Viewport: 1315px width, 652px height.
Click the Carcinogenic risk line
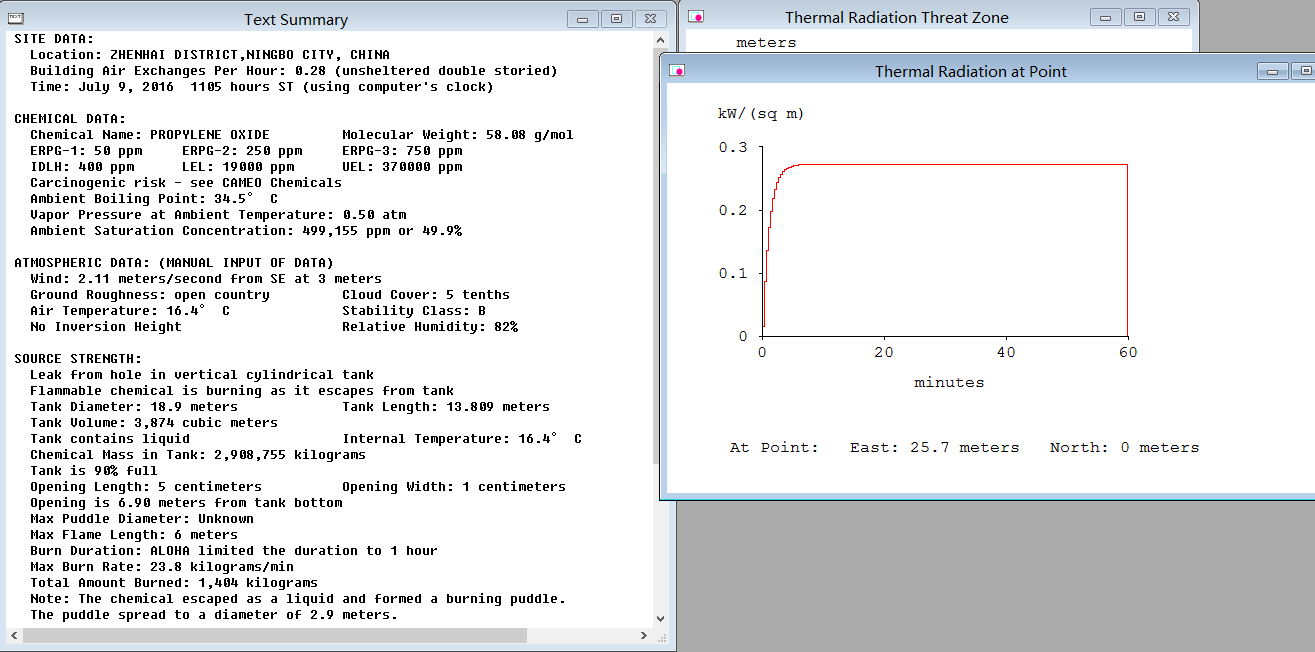pos(186,182)
